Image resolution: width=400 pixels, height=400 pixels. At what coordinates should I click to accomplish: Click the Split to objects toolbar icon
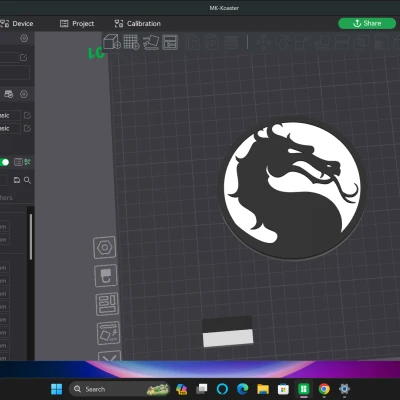coord(192,43)
